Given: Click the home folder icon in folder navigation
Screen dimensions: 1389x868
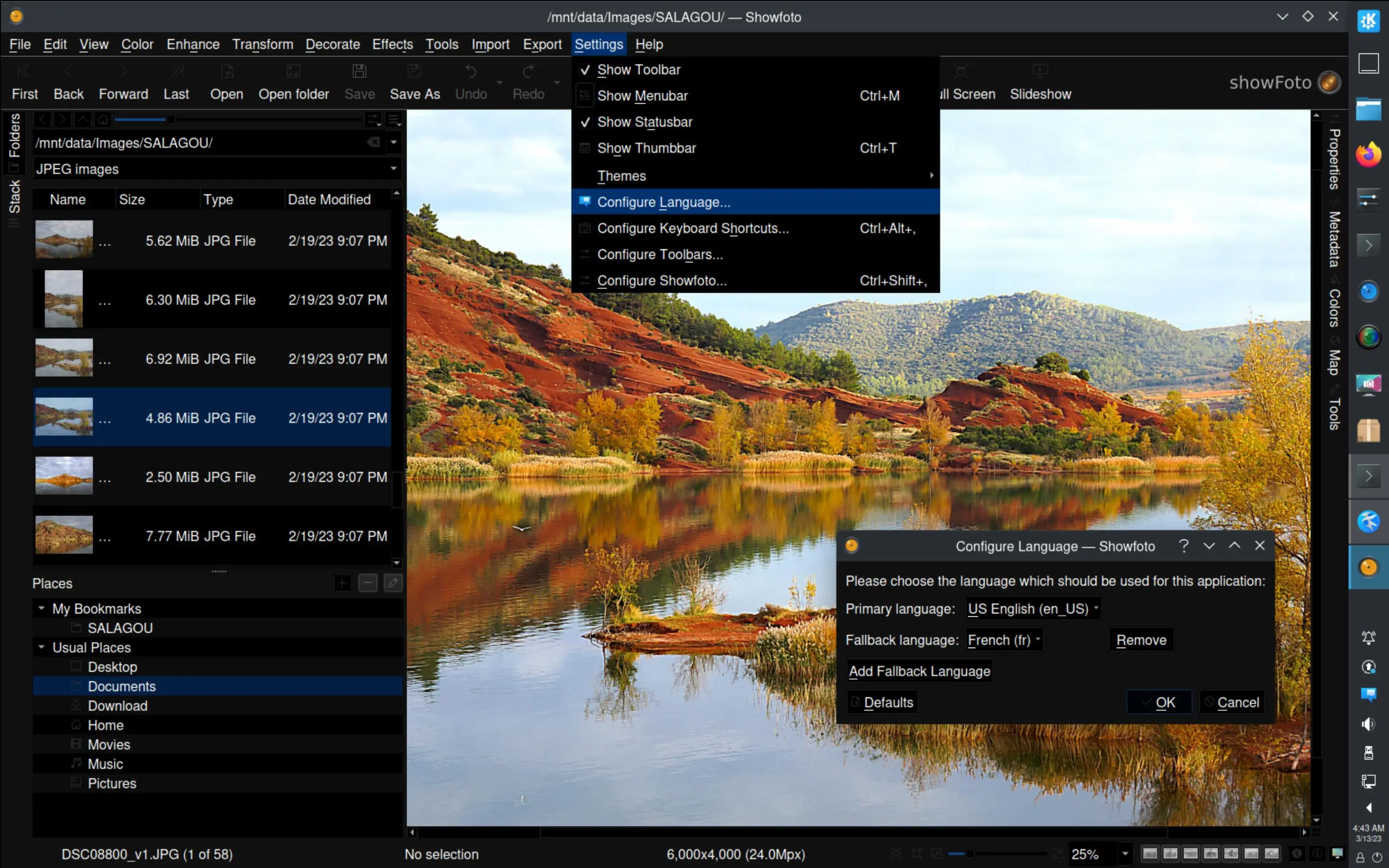Looking at the screenshot, I should (x=103, y=120).
